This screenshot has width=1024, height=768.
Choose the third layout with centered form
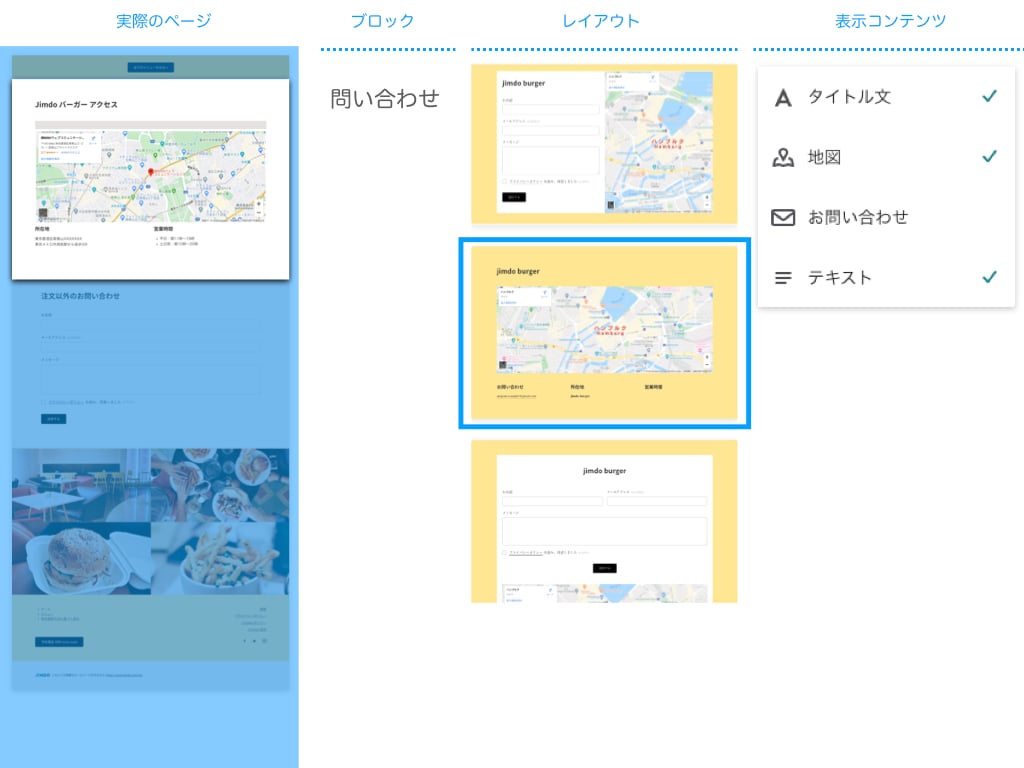pos(604,521)
